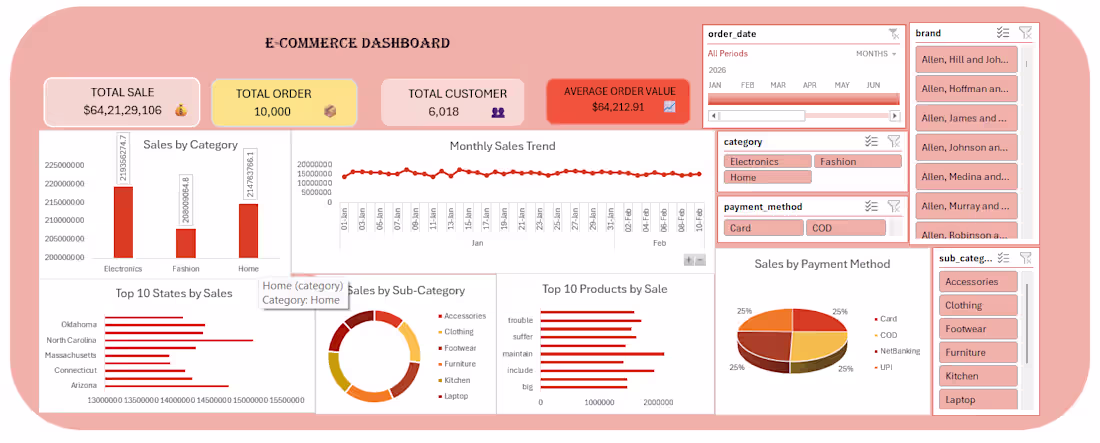Image resolution: width=1100 pixels, height=443 pixels.
Task: Toggle multi-select on the category slicer
Action: click(871, 141)
